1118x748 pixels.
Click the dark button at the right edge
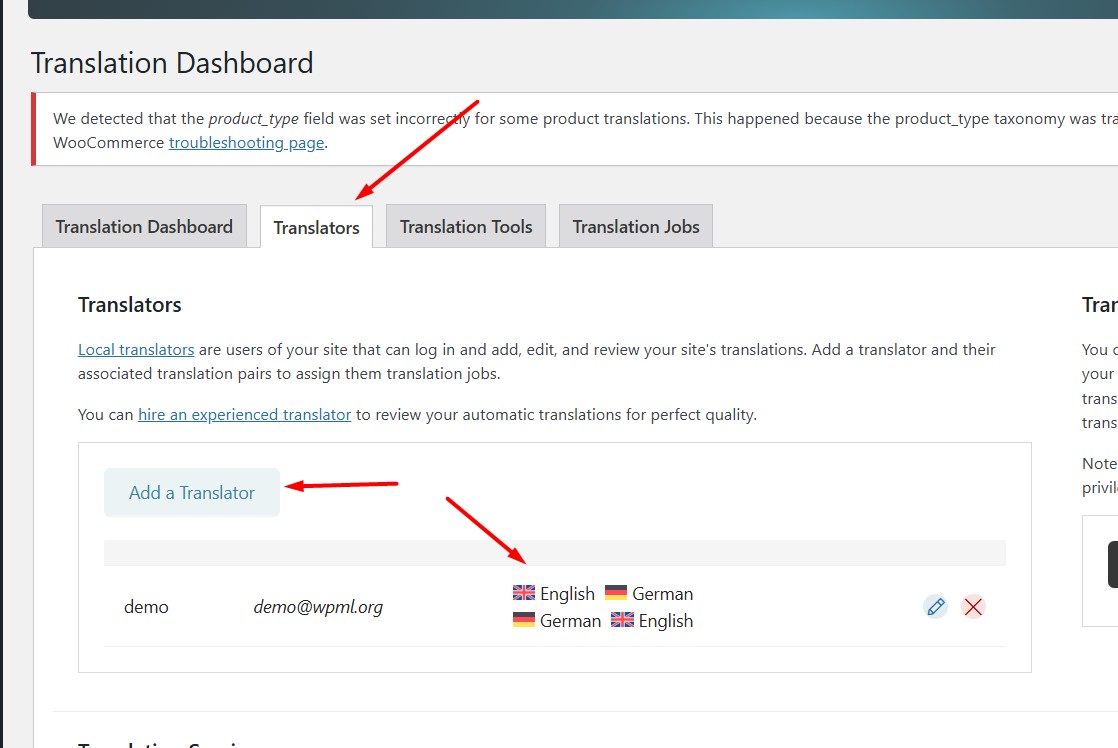point(1112,565)
